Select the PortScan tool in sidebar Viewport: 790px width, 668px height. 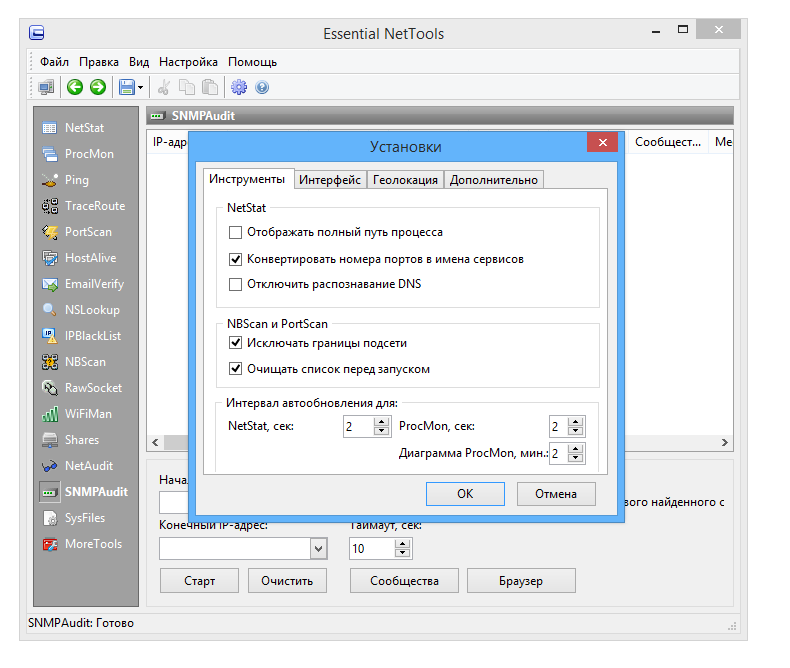click(x=77, y=232)
